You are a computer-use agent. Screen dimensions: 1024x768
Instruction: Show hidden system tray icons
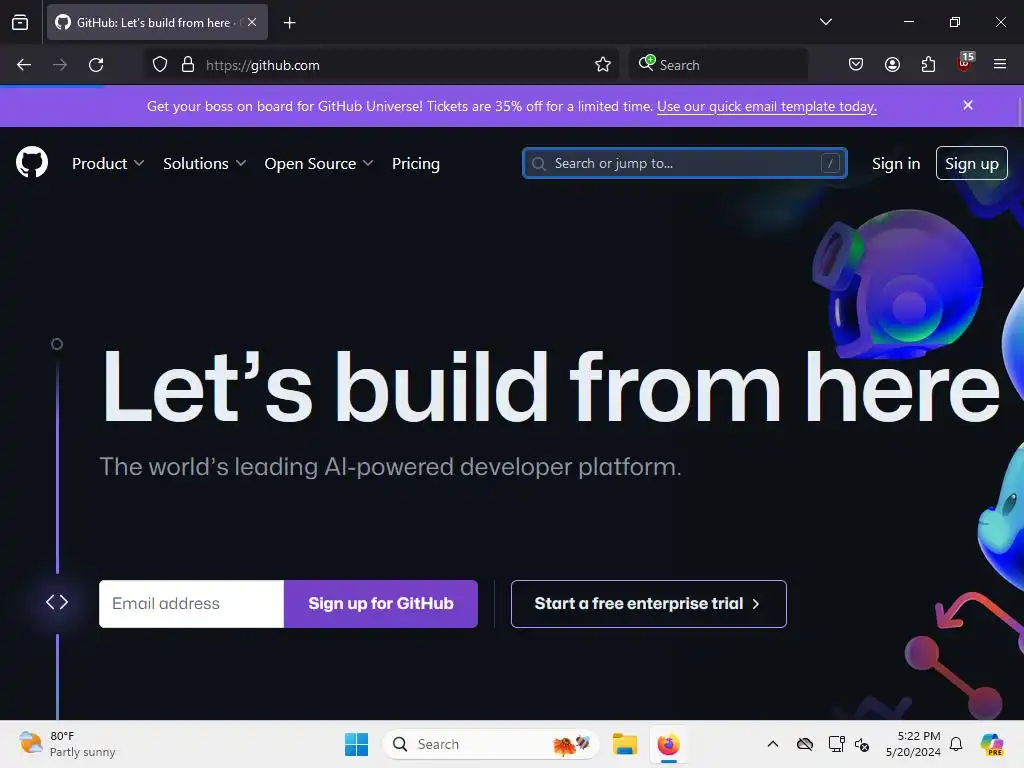coord(773,744)
